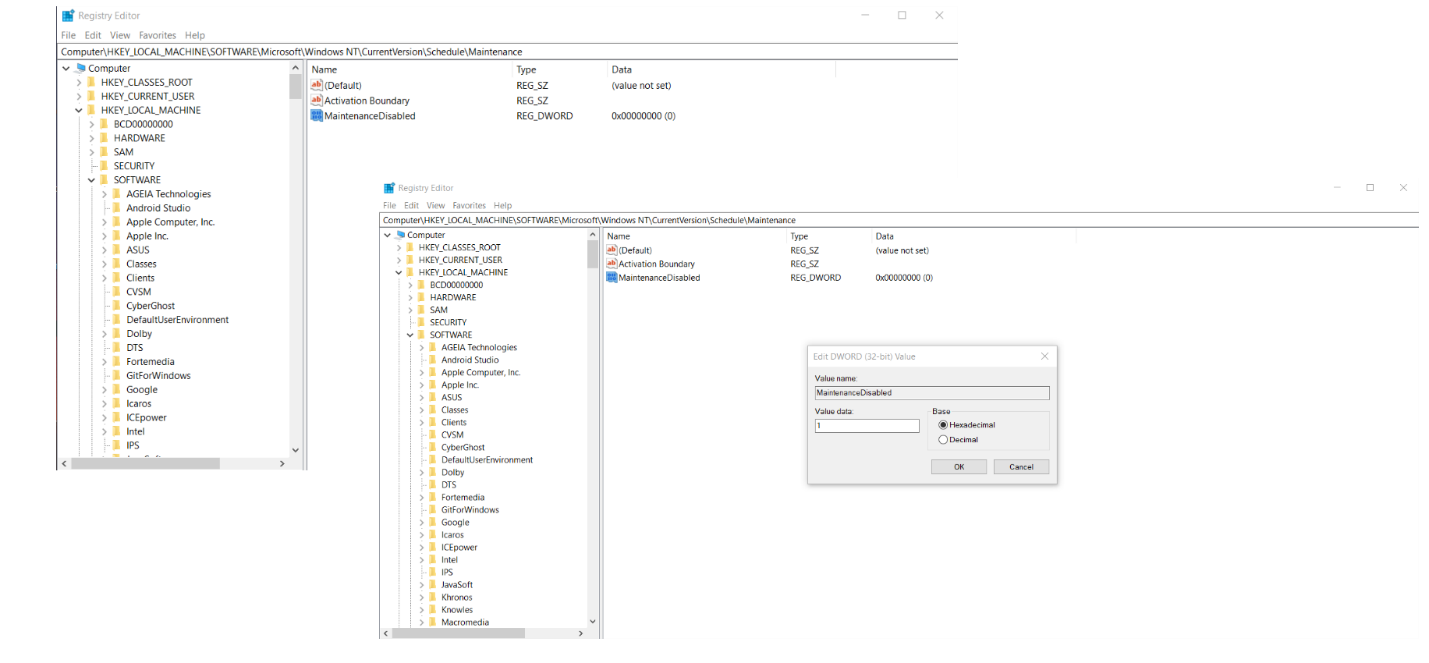
Task: Click DefaultUserEnvironment folder icon in larger window
Action: tap(433, 460)
